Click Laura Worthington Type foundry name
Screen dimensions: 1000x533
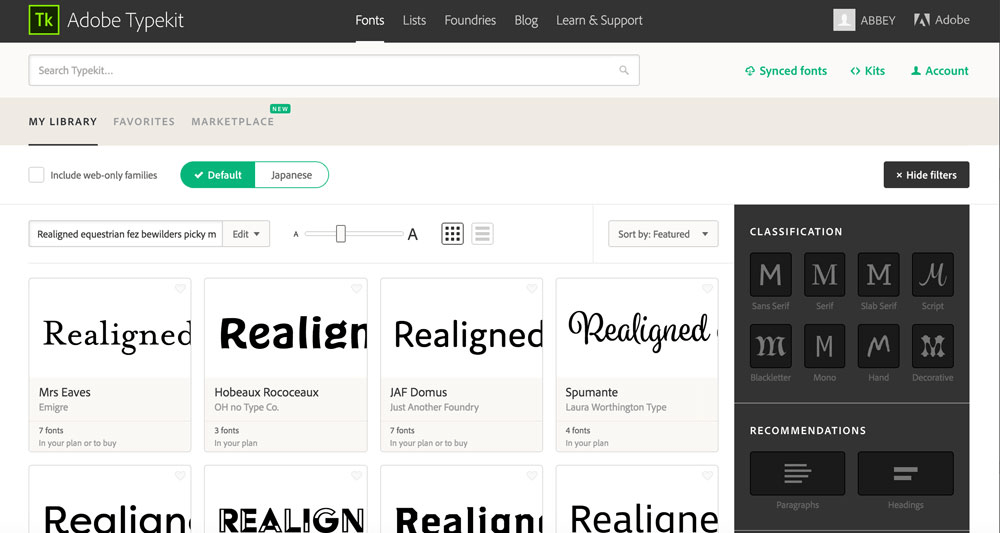pos(616,407)
